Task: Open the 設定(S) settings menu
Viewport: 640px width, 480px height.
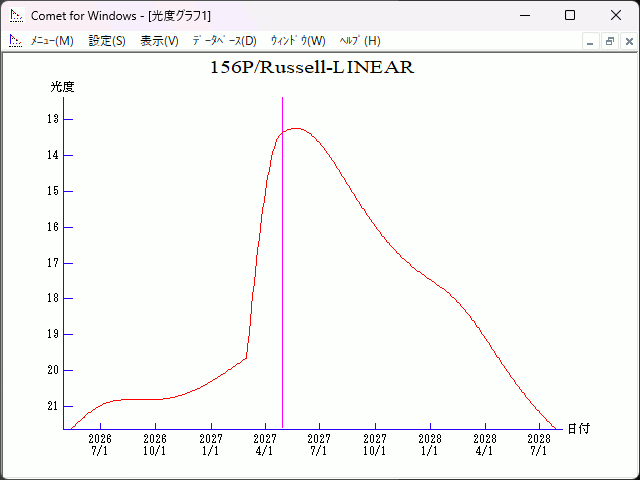Action: click(107, 41)
